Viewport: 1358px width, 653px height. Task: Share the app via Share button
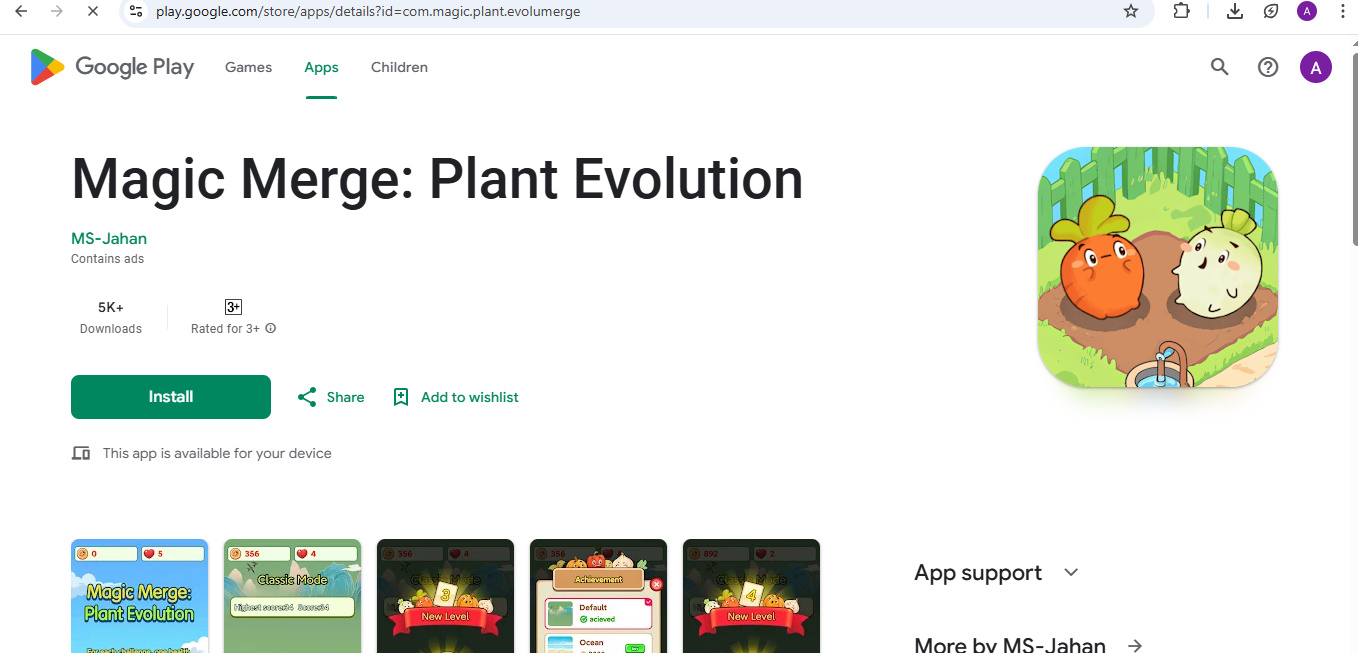(331, 397)
